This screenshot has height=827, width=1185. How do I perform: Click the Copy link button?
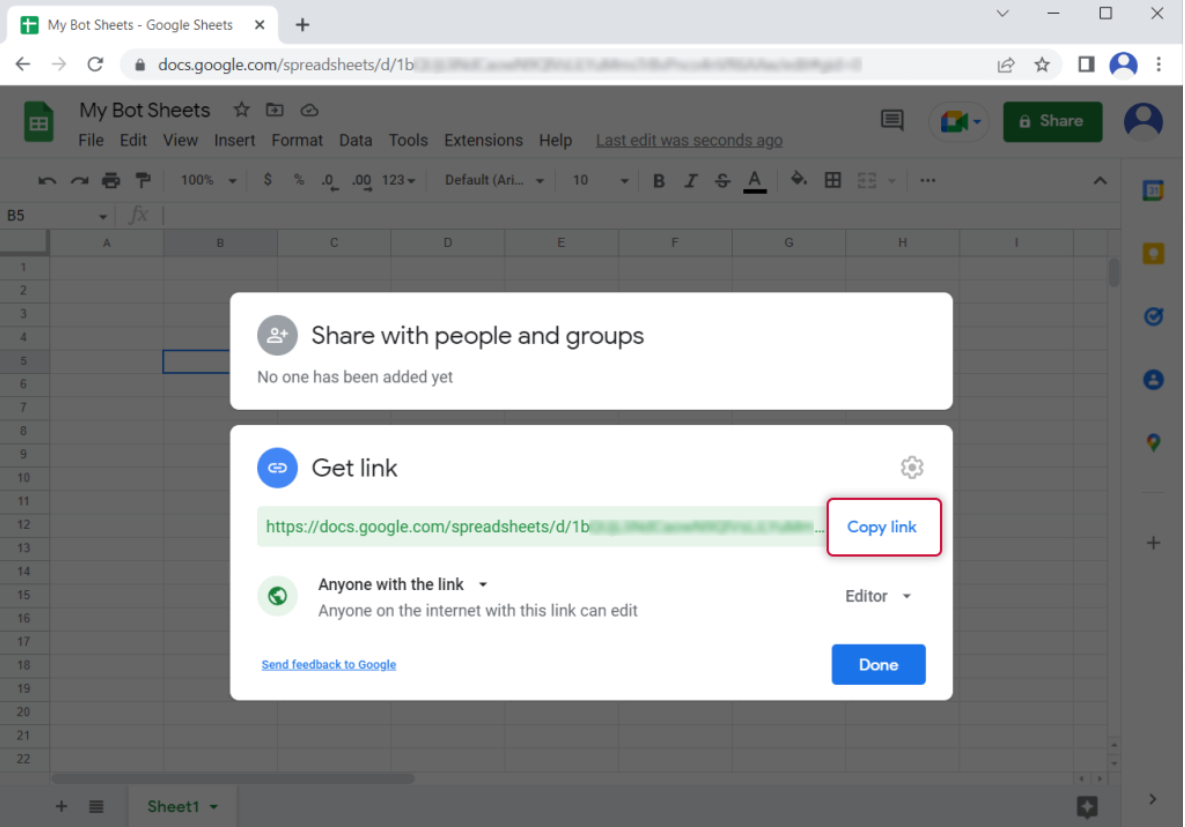click(x=882, y=527)
